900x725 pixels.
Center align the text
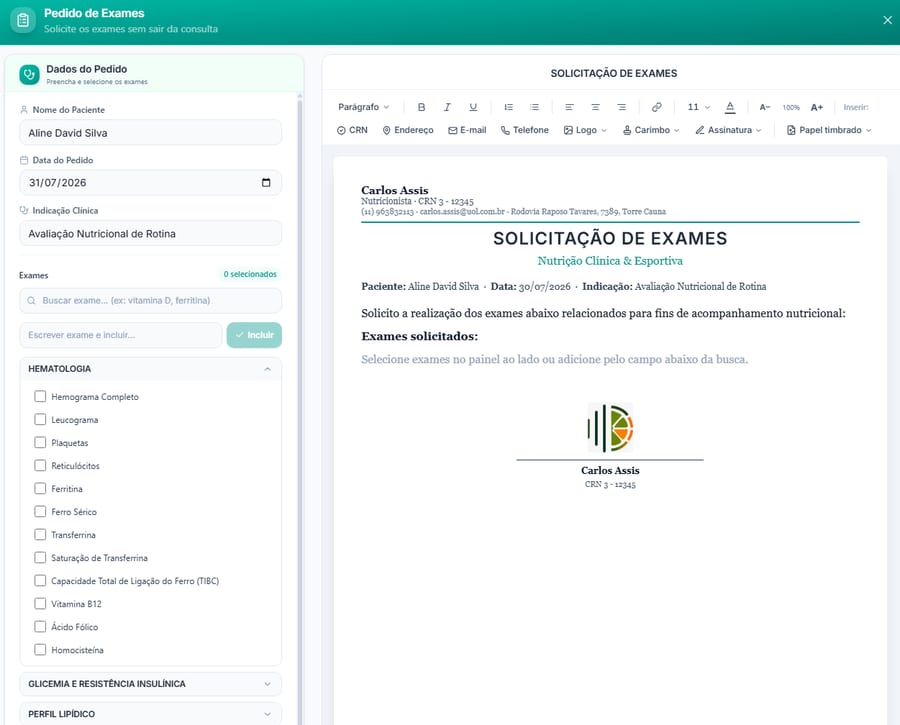click(595, 107)
